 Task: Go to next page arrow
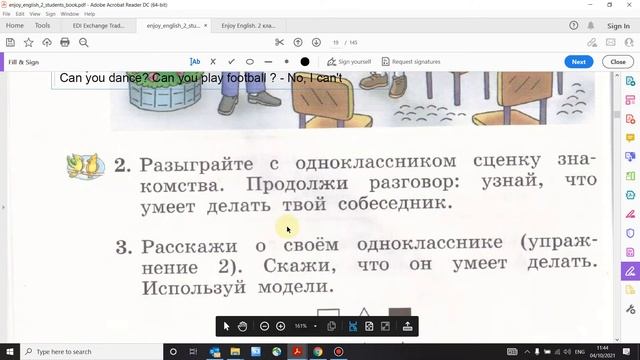pos(316,42)
